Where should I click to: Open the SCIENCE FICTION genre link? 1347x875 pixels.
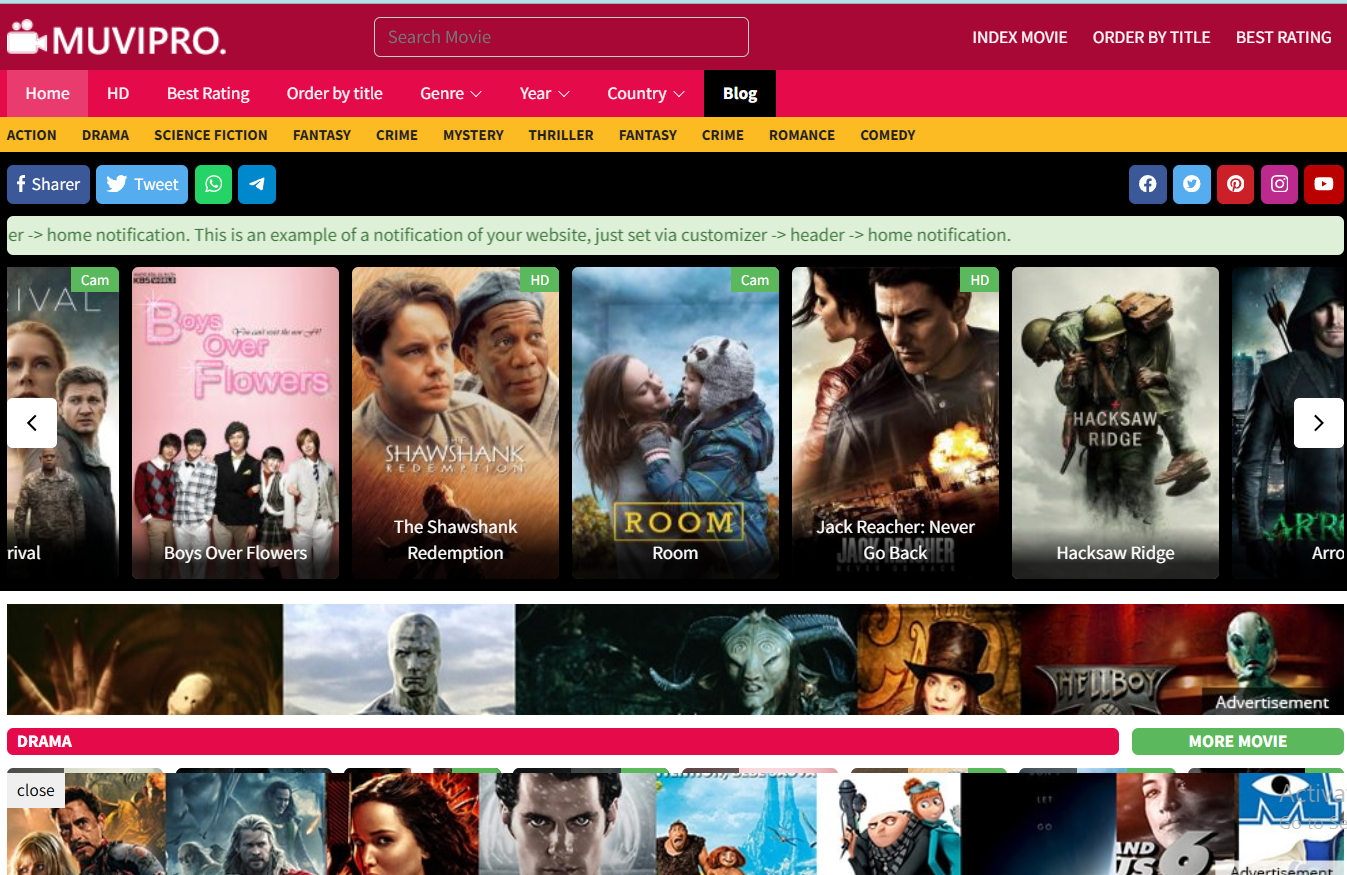coord(211,135)
